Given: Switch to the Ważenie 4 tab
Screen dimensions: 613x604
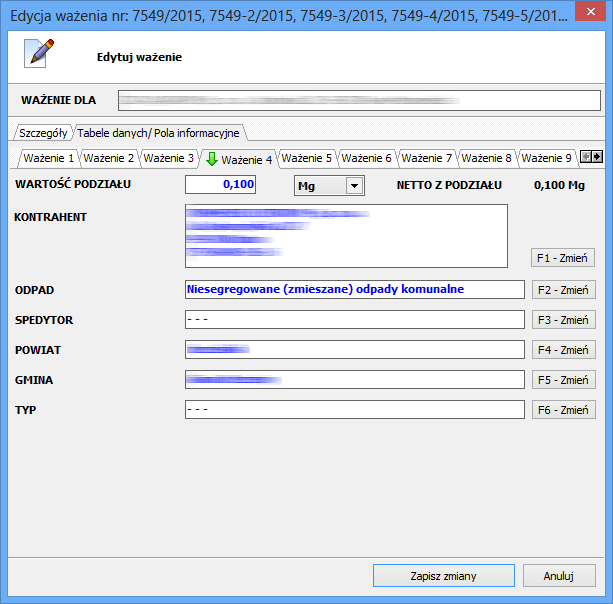Looking at the screenshot, I should coord(237,159).
